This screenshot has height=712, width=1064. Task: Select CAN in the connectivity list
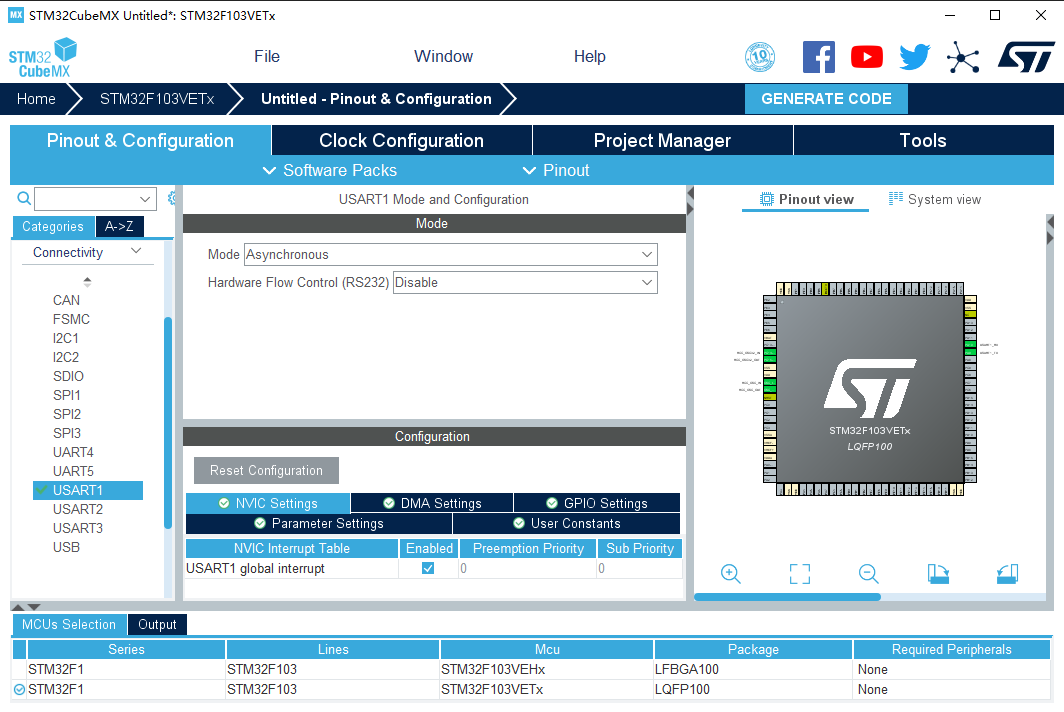(66, 300)
